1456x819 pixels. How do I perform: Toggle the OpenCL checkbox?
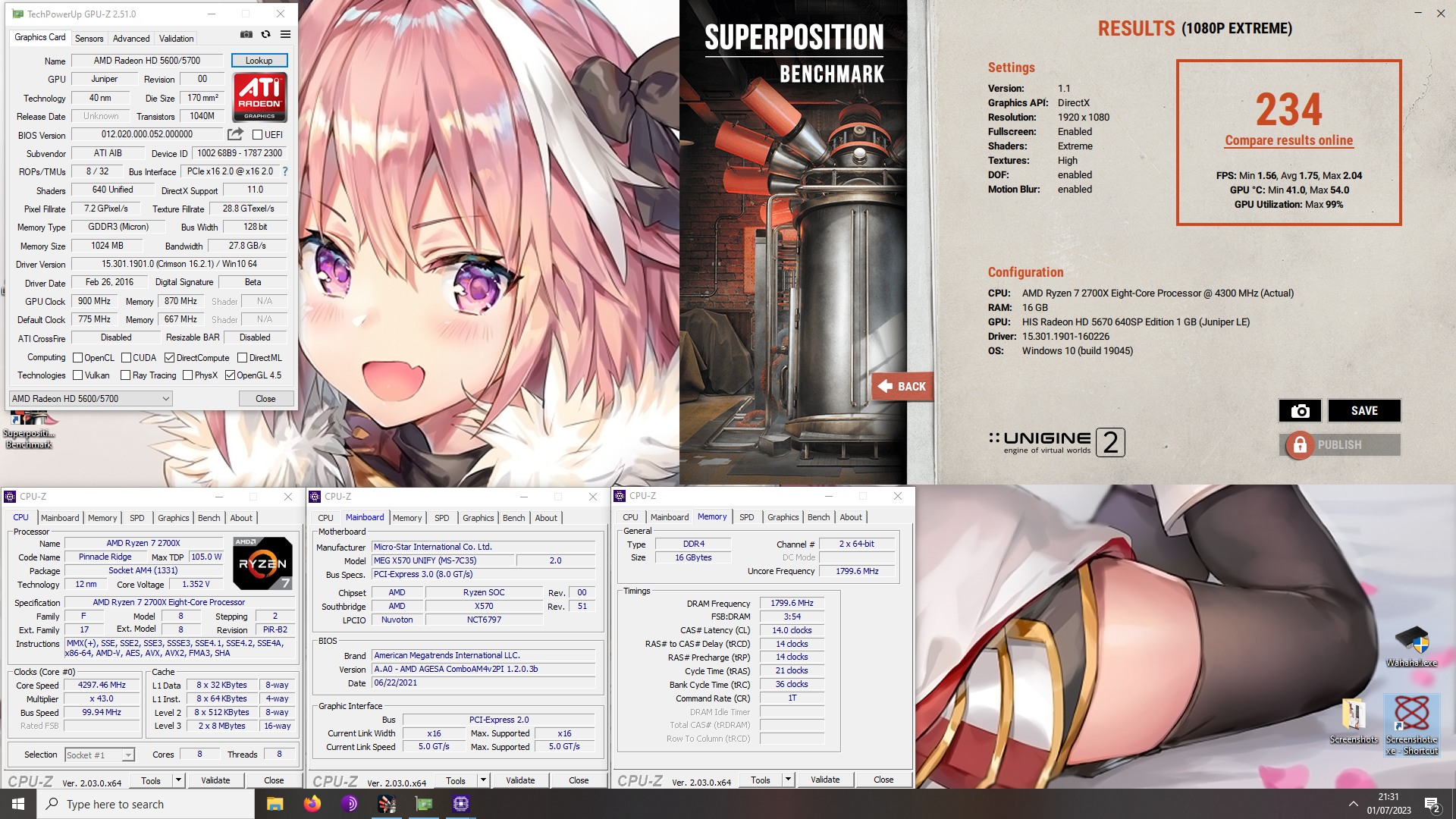tap(77, 358)
